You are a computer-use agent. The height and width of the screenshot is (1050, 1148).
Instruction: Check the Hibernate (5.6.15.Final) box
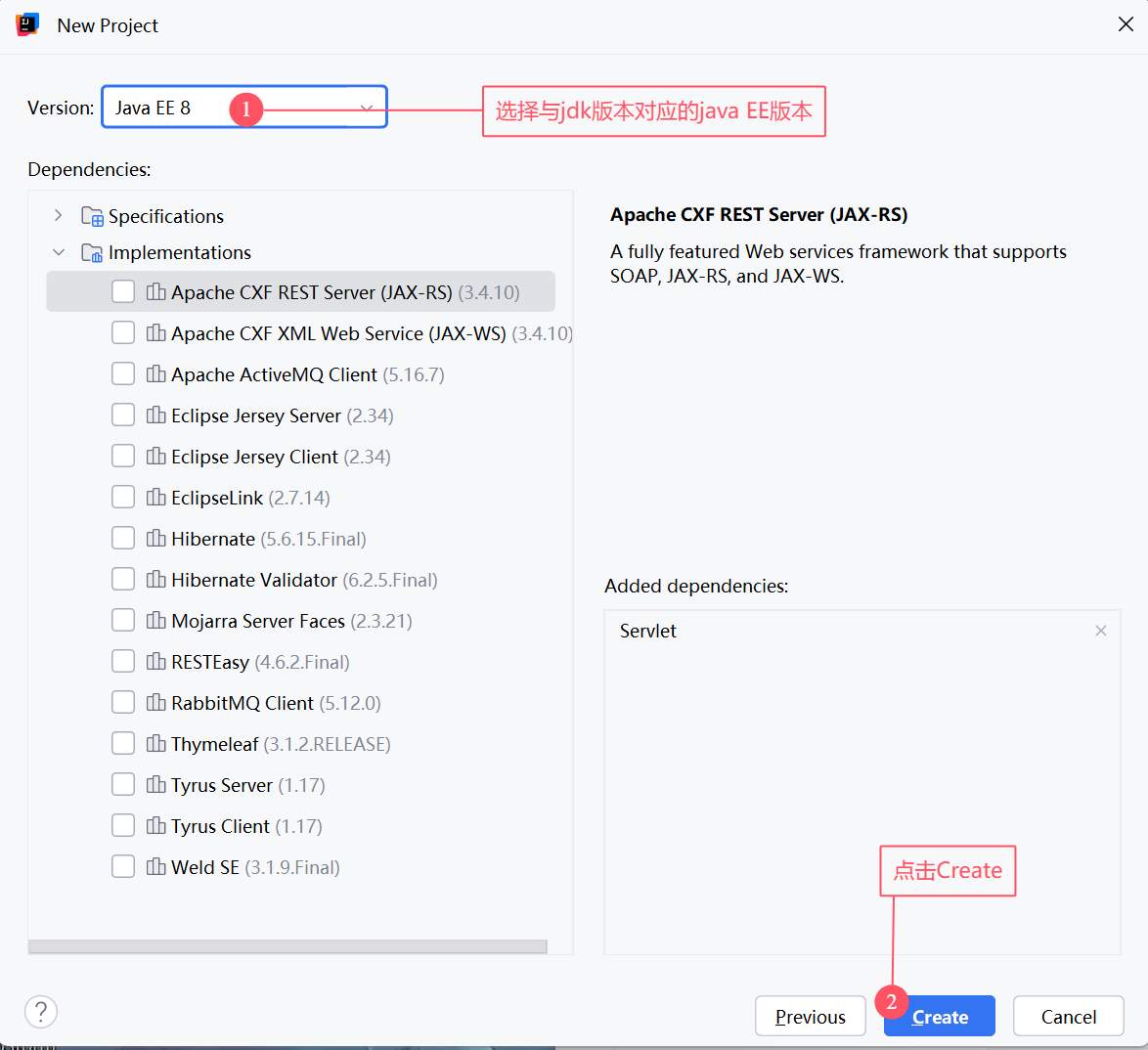pyautogui.click(x=123, y=538)
